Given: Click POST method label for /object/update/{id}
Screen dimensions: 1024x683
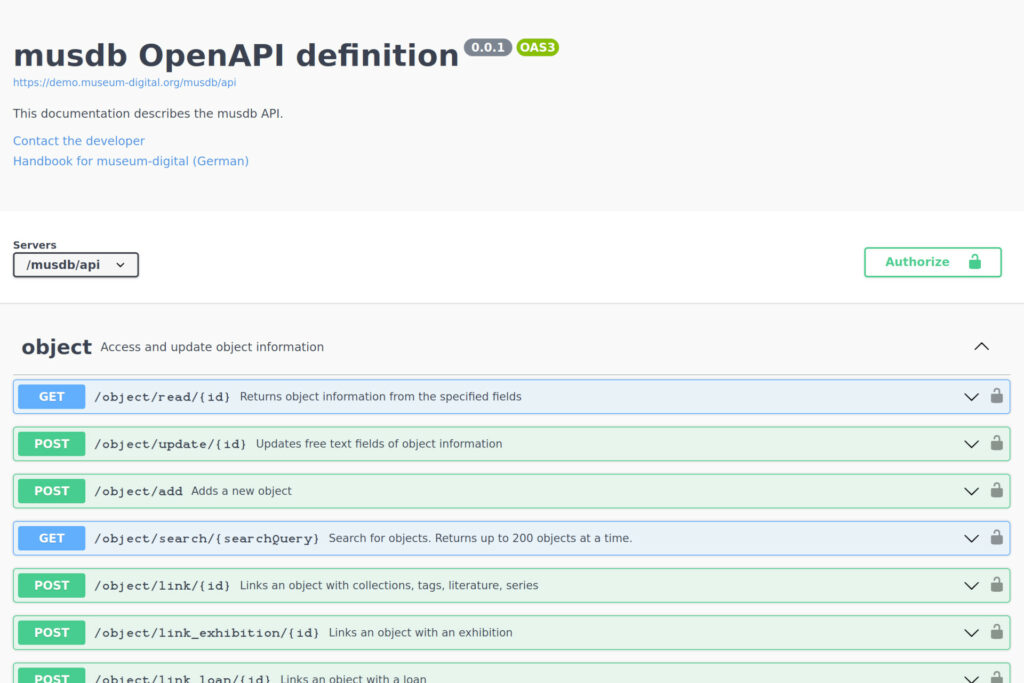Looking at the screenshot, I should 52,444.
